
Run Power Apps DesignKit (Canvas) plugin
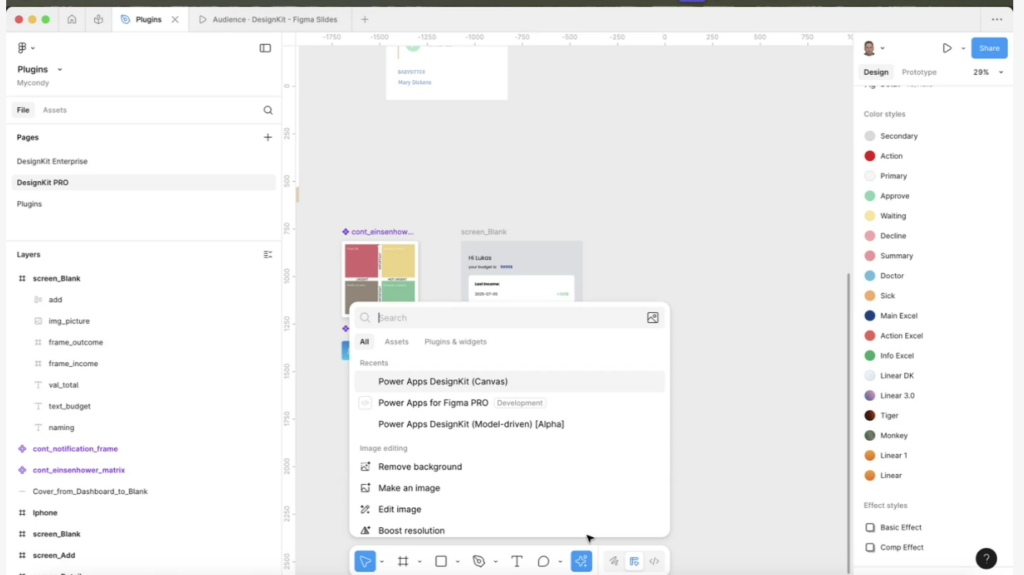[509, 382]
